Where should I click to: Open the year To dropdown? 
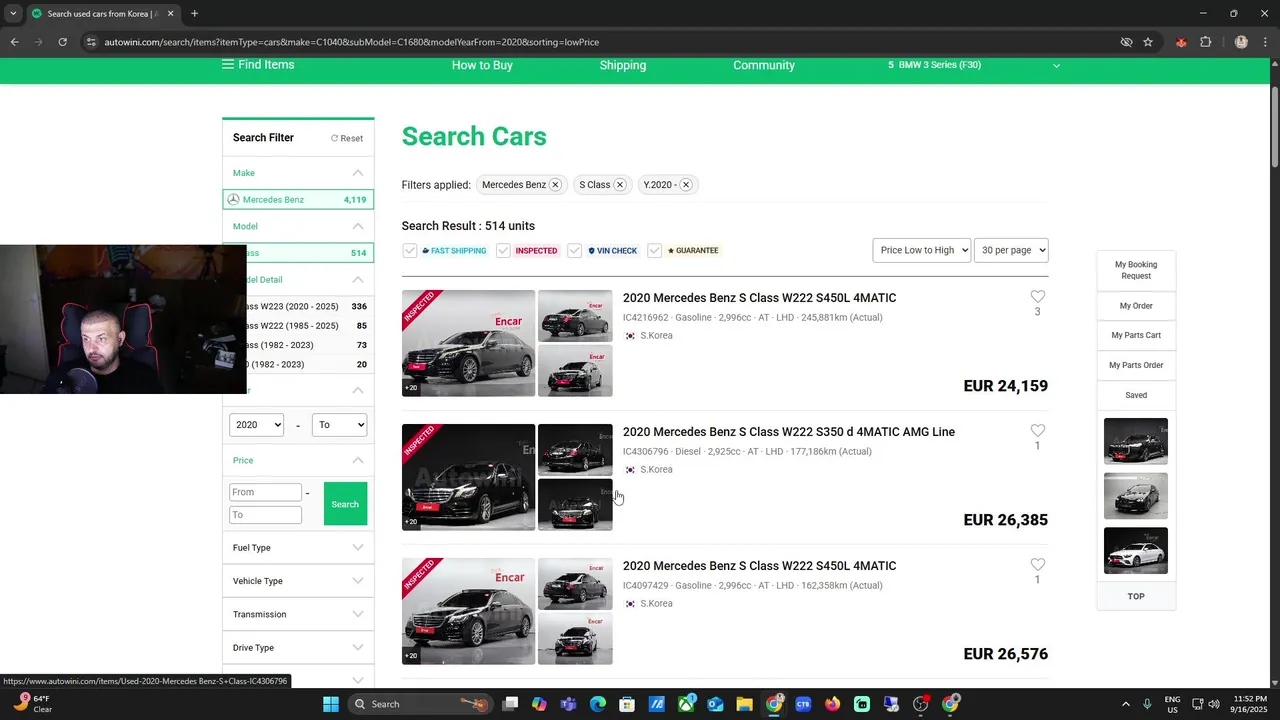coord(339,425)
